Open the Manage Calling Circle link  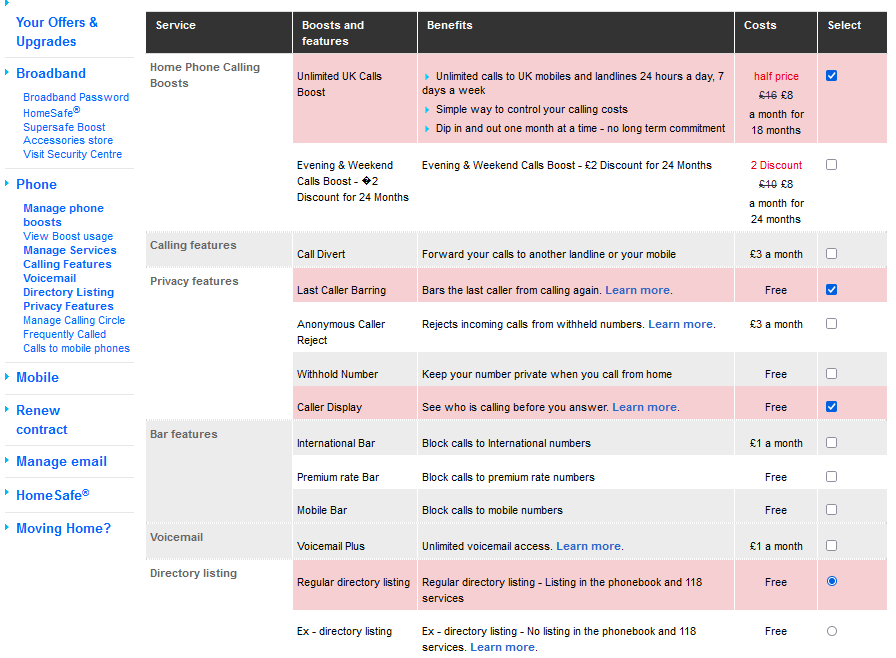click(x=74, y=320)
